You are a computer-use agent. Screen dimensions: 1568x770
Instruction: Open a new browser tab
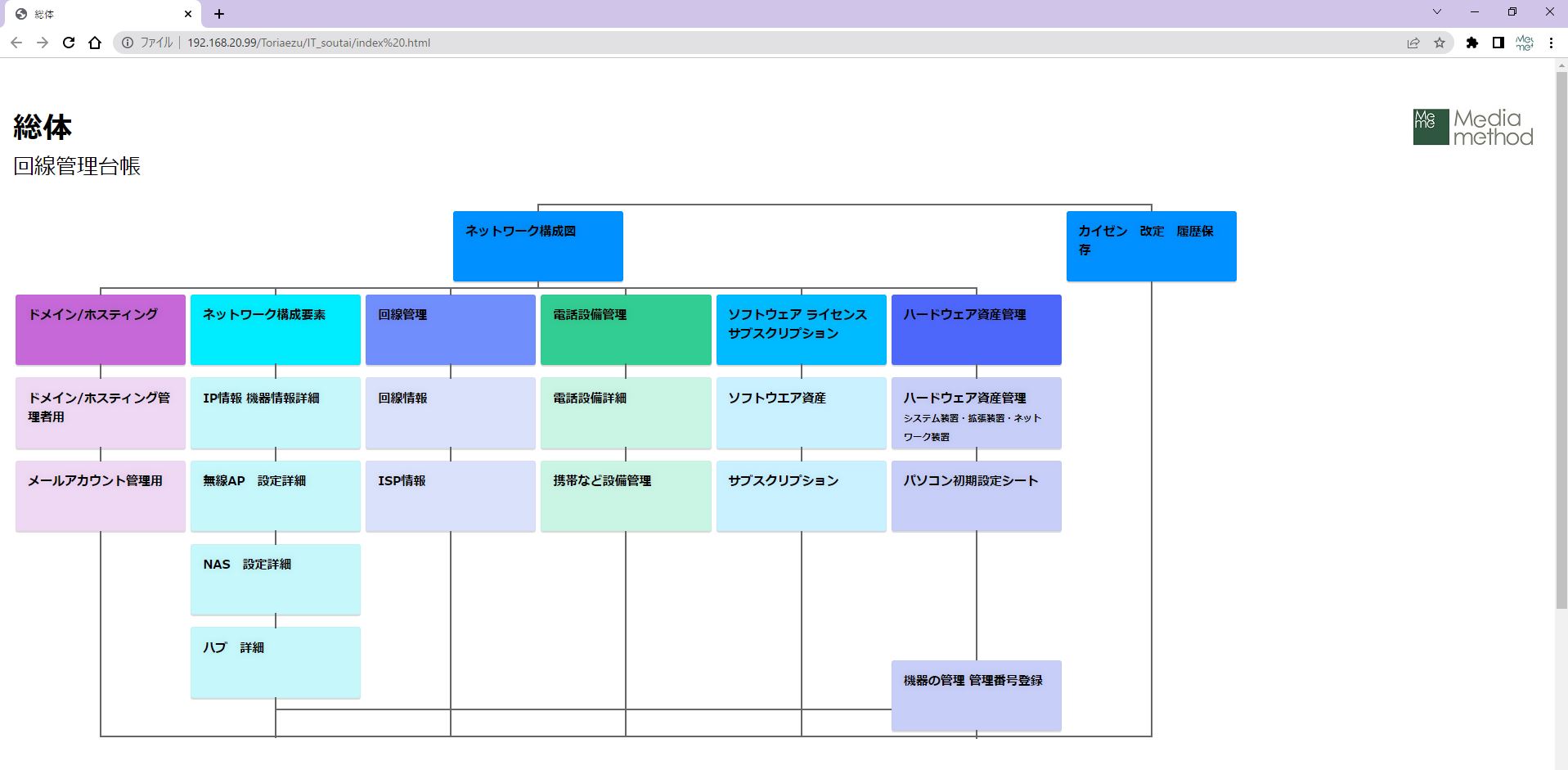219,14
